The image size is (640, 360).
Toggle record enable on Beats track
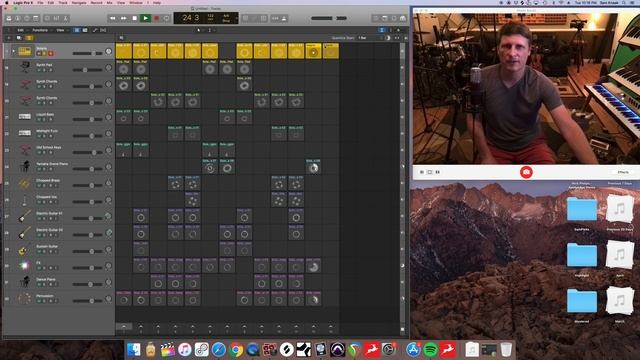(51, 53)
